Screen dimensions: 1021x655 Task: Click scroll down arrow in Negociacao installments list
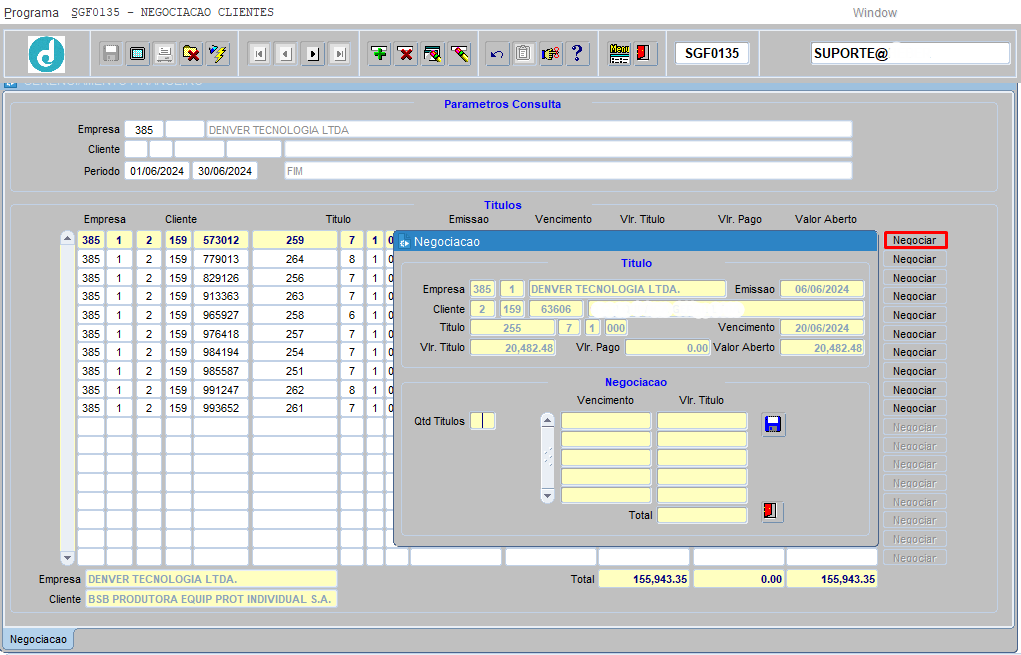point(548,496)
